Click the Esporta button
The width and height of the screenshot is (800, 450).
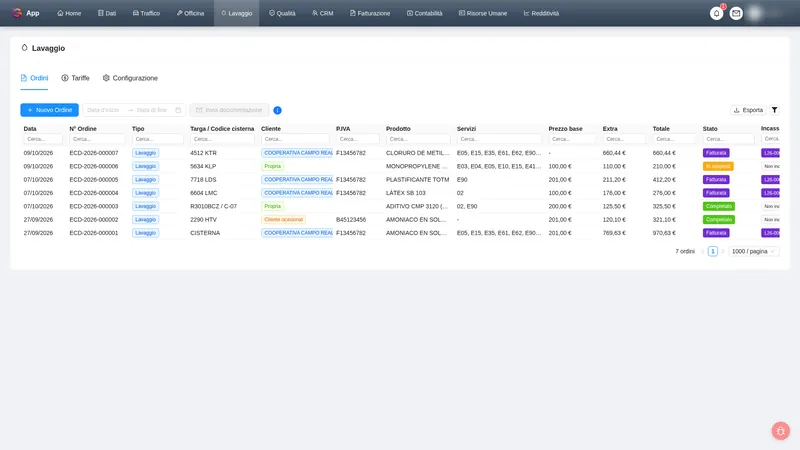point(748,110)
